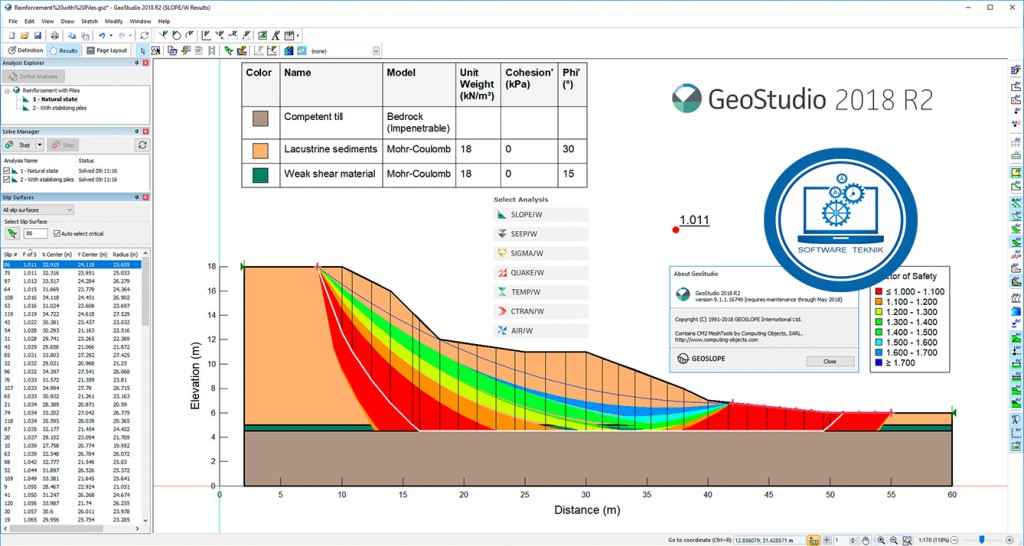The image size is (1024, 546).
Task: Save the project with the floppy disk icon
Action: pyautogui.click(x=37, y=35)
